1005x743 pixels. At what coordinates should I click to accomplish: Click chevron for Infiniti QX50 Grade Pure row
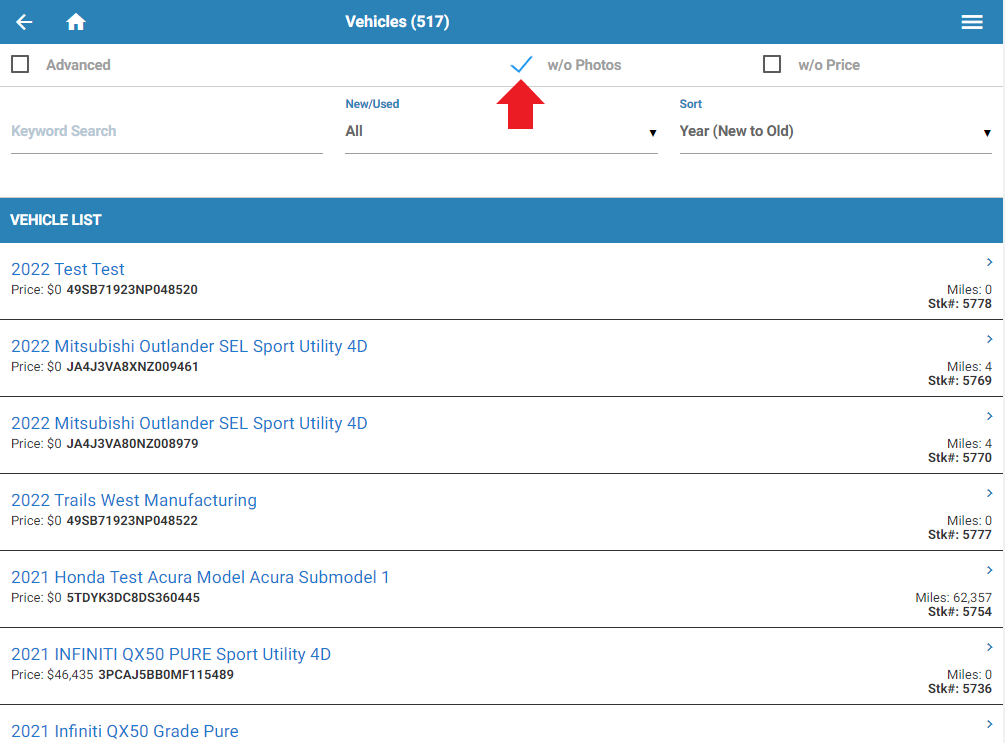(x=990, y=724)
